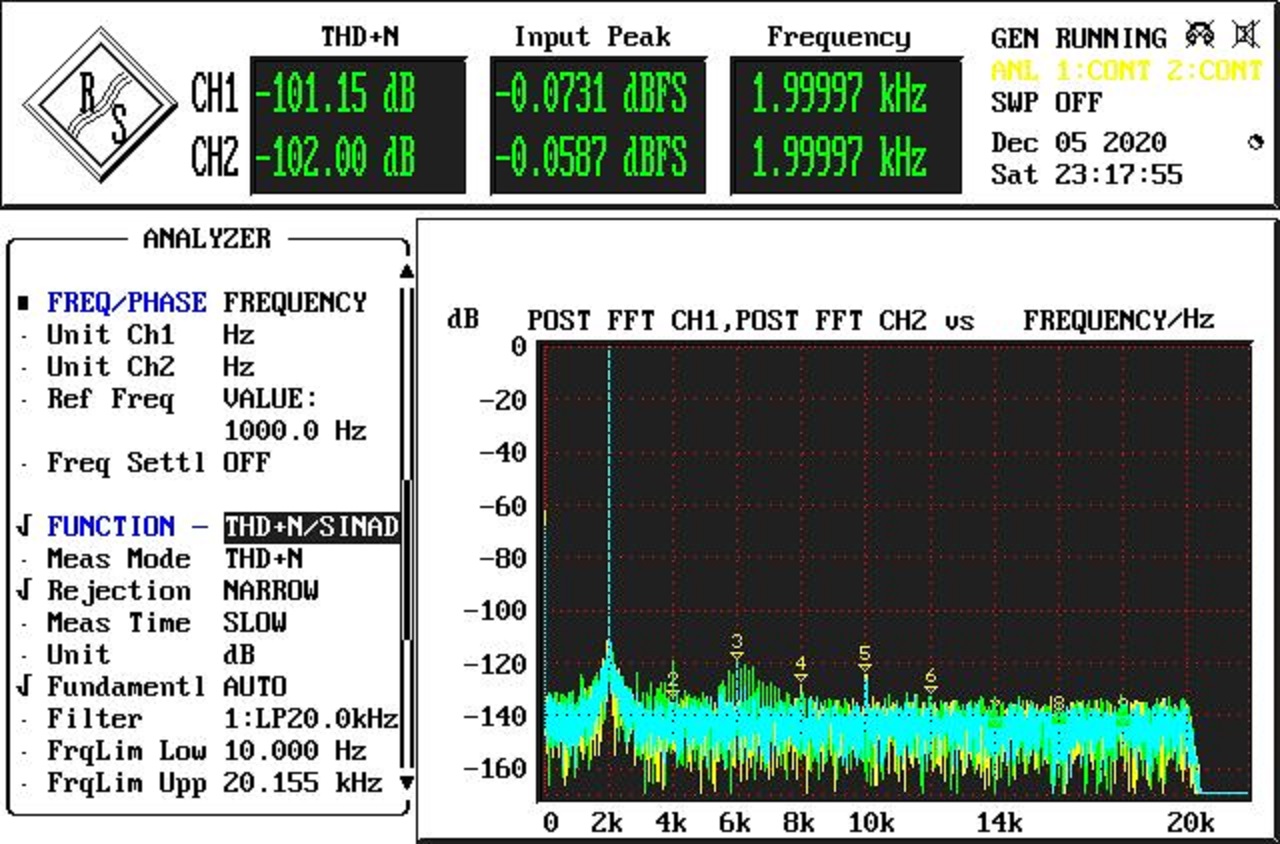The height and width of the screenshot is (844, 1280).
Task: Click the -60 label on the dB axis
Action: (503, 505)
